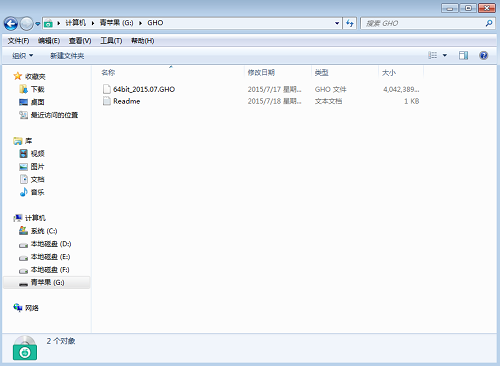Open the 组织 dropdown
The width and height of the screenshot is (500, 366).
(x=22, y=56)
